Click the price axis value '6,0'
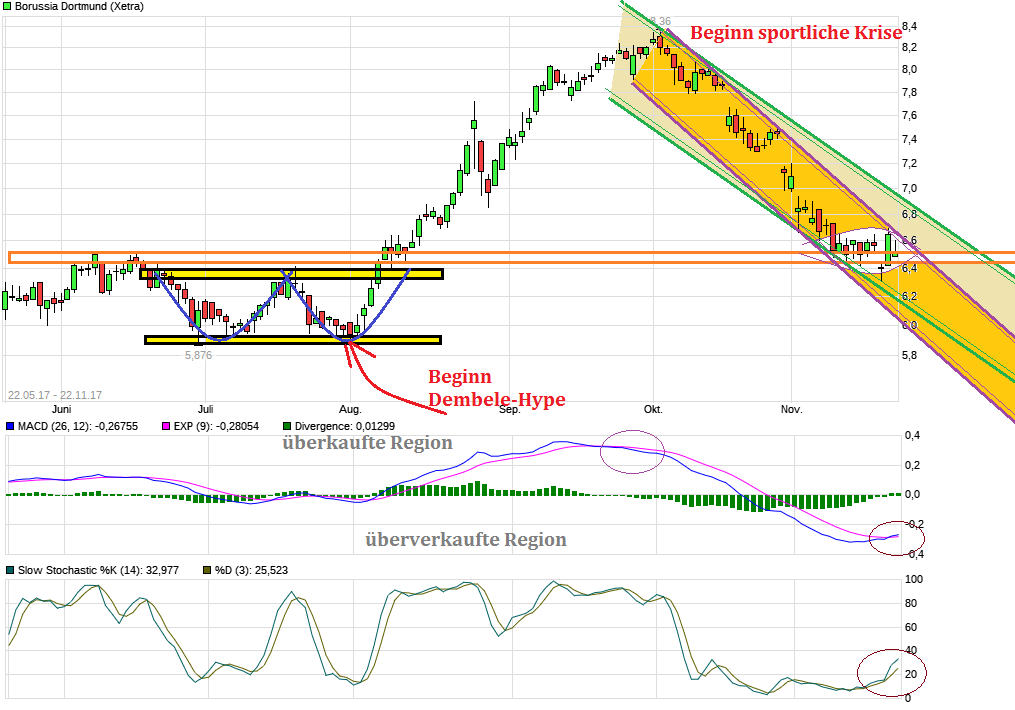 (909, 325)
